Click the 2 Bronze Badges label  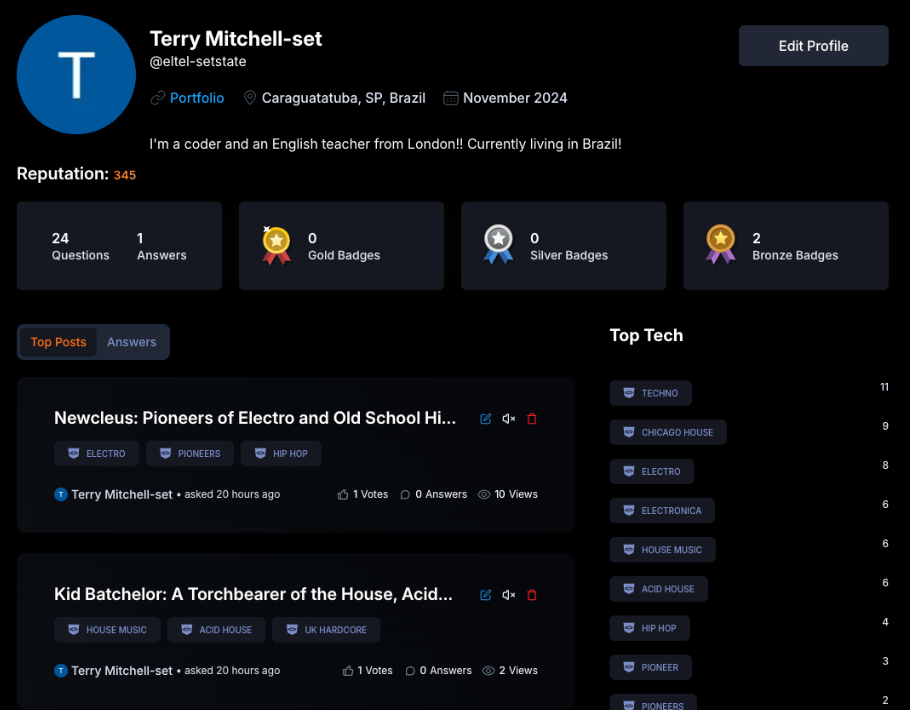[795, 246]
